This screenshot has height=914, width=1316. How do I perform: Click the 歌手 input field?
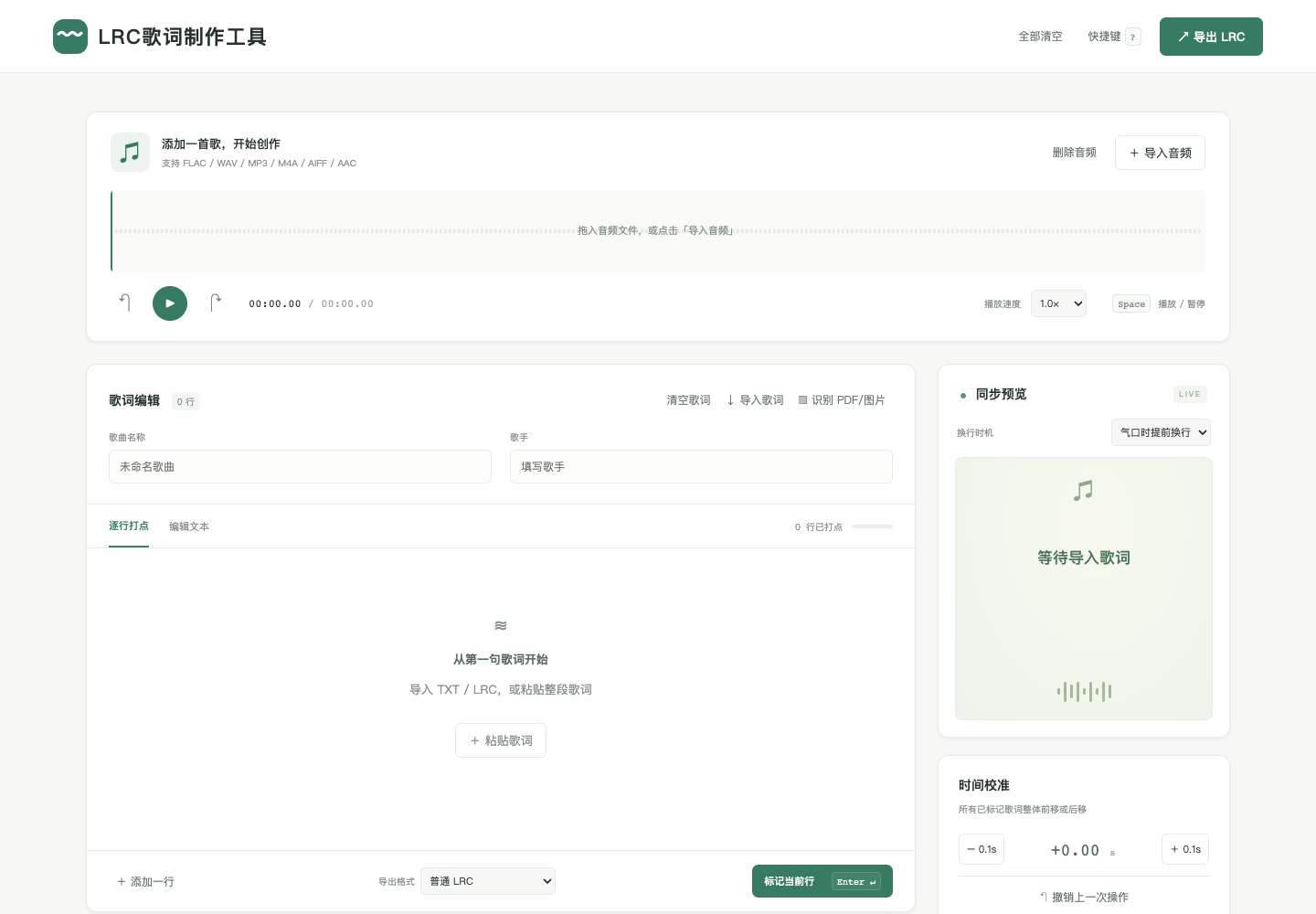(x=701, y=466)
